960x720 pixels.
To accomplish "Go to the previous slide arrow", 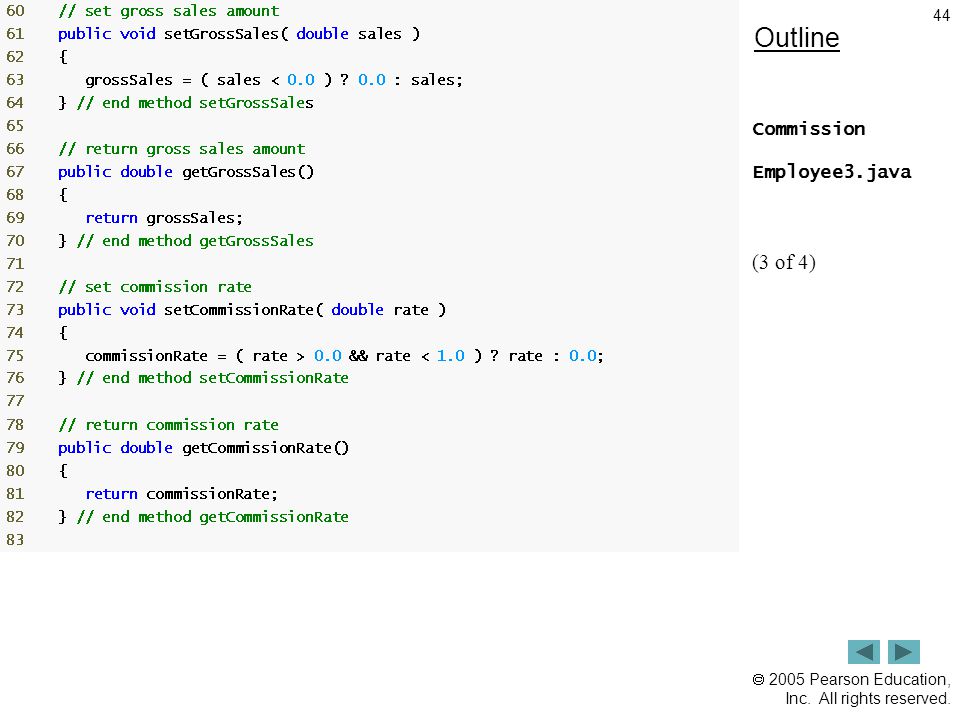I will pos(863,652).
